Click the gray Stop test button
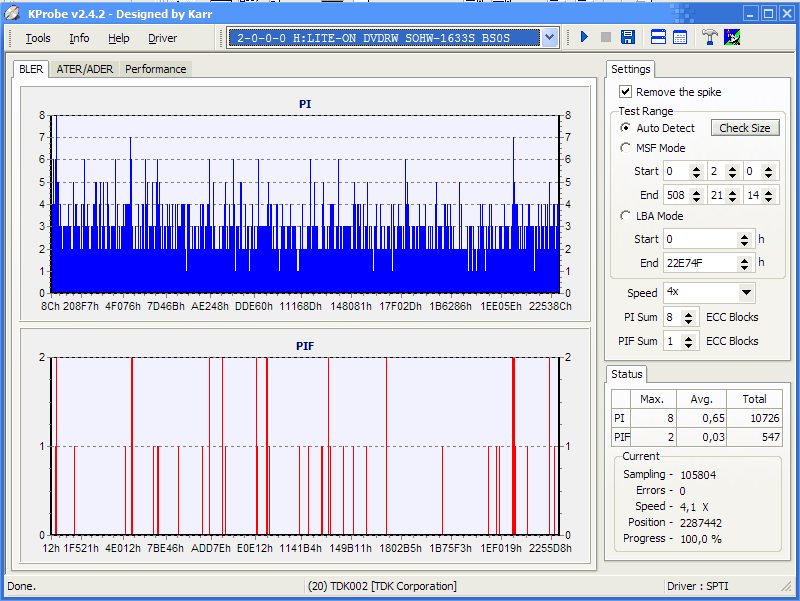Image resolution: width=800 pixels, height=601 pixels. click(606, 37)
